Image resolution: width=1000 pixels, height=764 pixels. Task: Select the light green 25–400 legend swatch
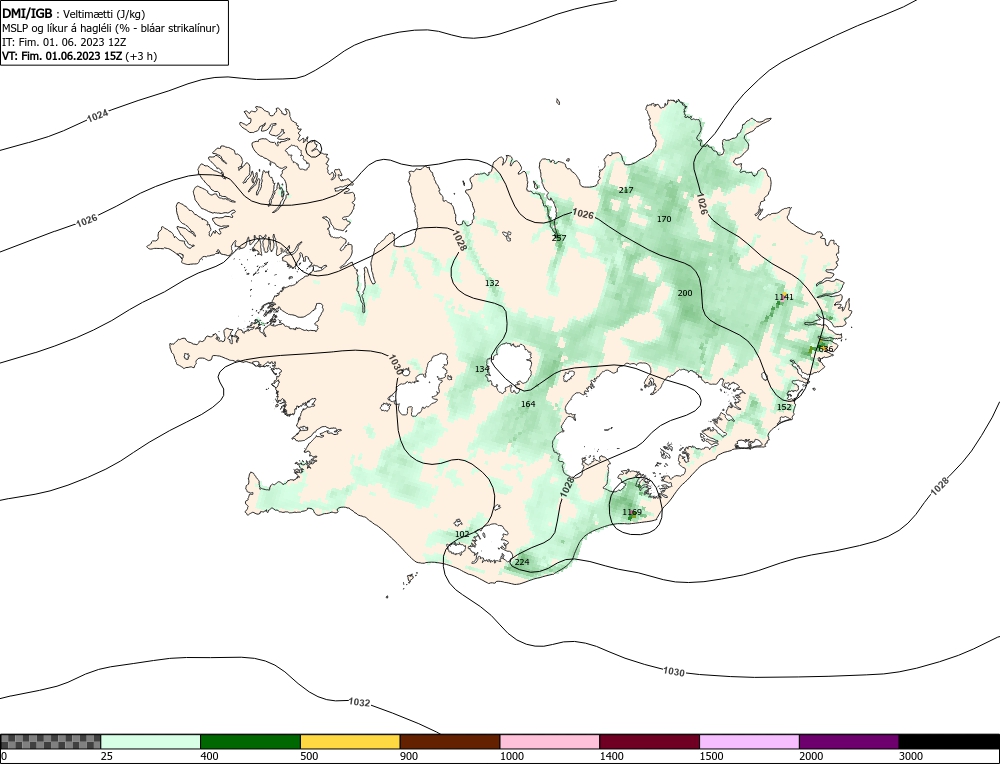point(151,741)
